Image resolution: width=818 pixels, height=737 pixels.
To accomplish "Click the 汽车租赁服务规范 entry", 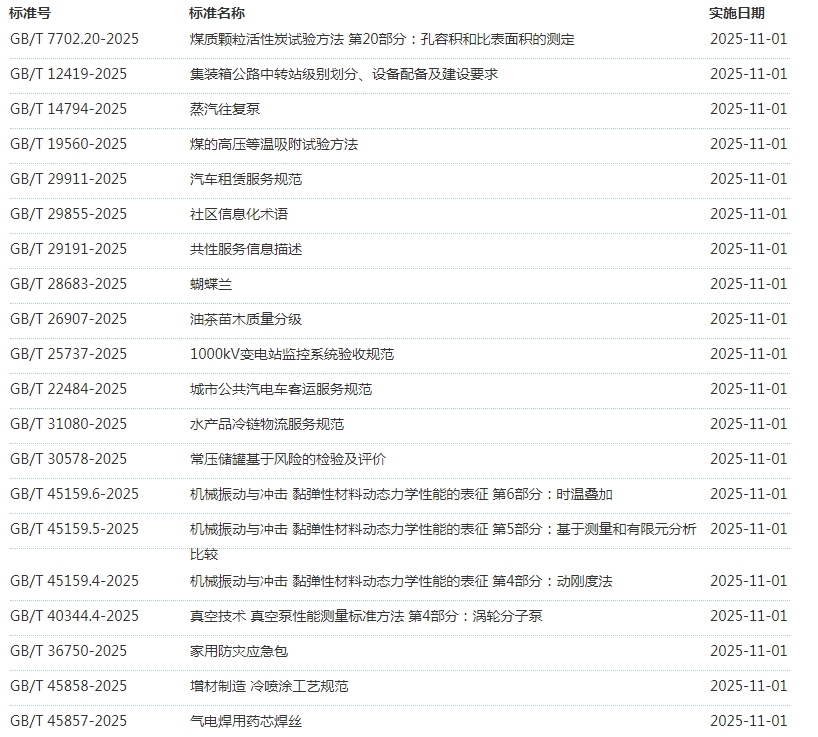I will [x=245, y=179].
